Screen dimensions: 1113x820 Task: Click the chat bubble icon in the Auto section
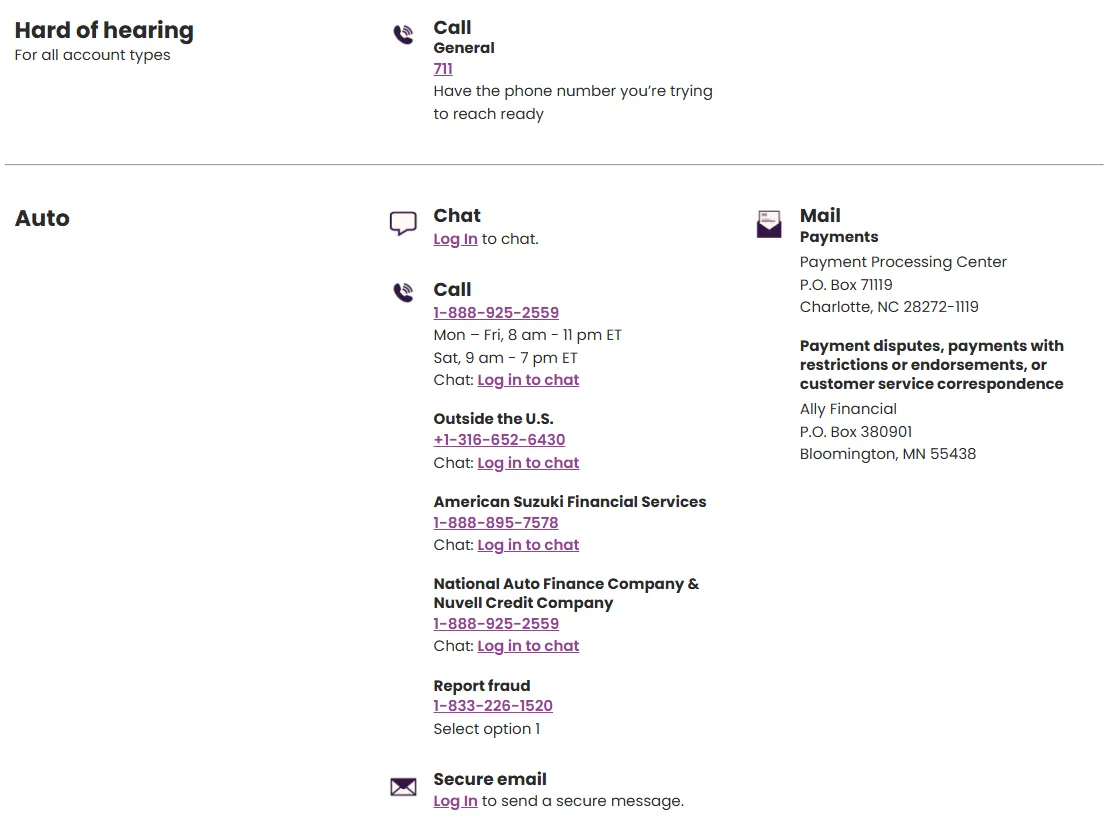403,223
